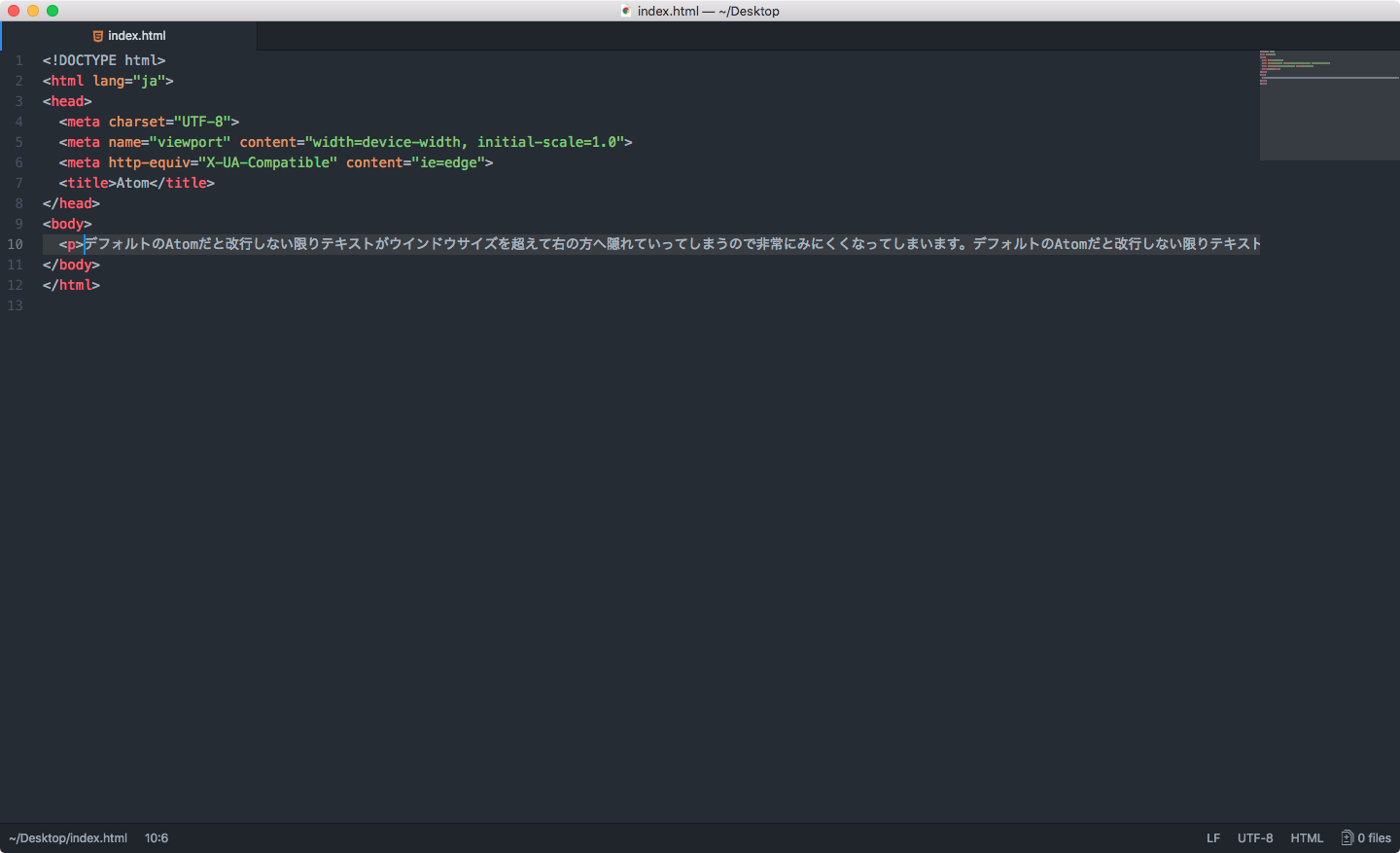This screenshot has width=1400, height=853.
Task: Click the closing </body> tag
Action: pyautogui.click(x=71, y=265)
